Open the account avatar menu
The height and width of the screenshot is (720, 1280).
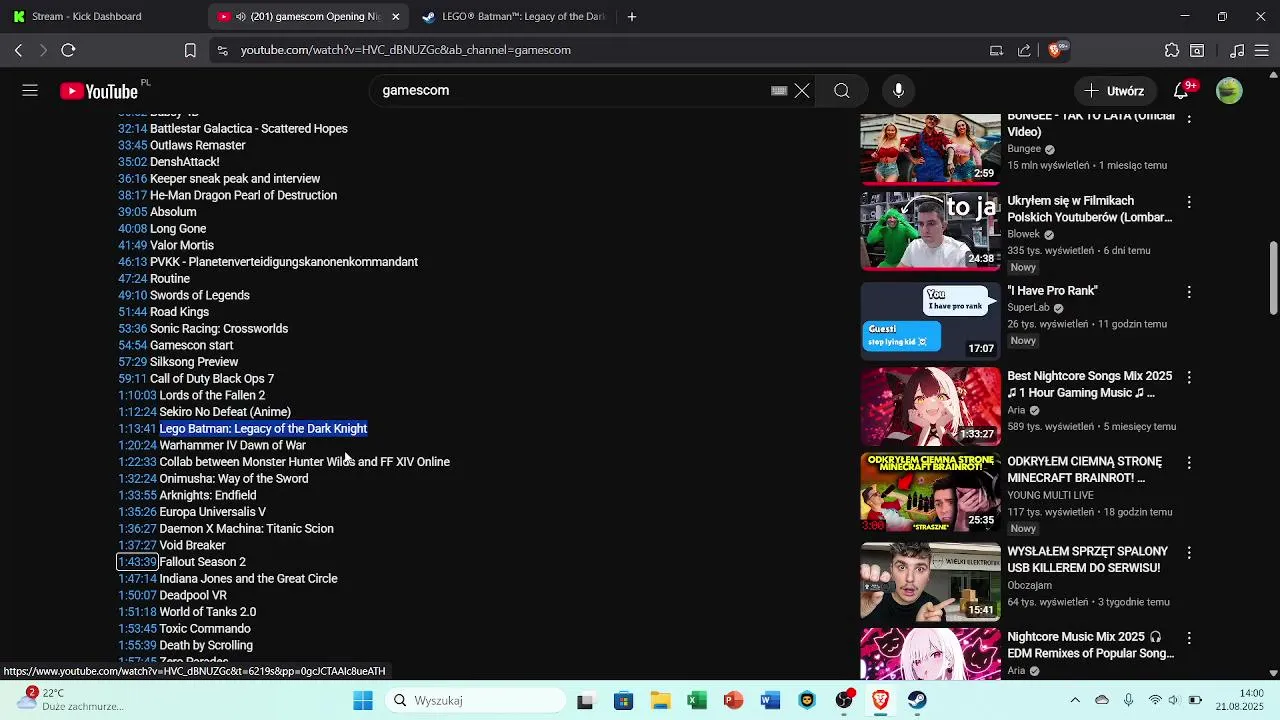pyautogui.click(x=1229, y=91)
